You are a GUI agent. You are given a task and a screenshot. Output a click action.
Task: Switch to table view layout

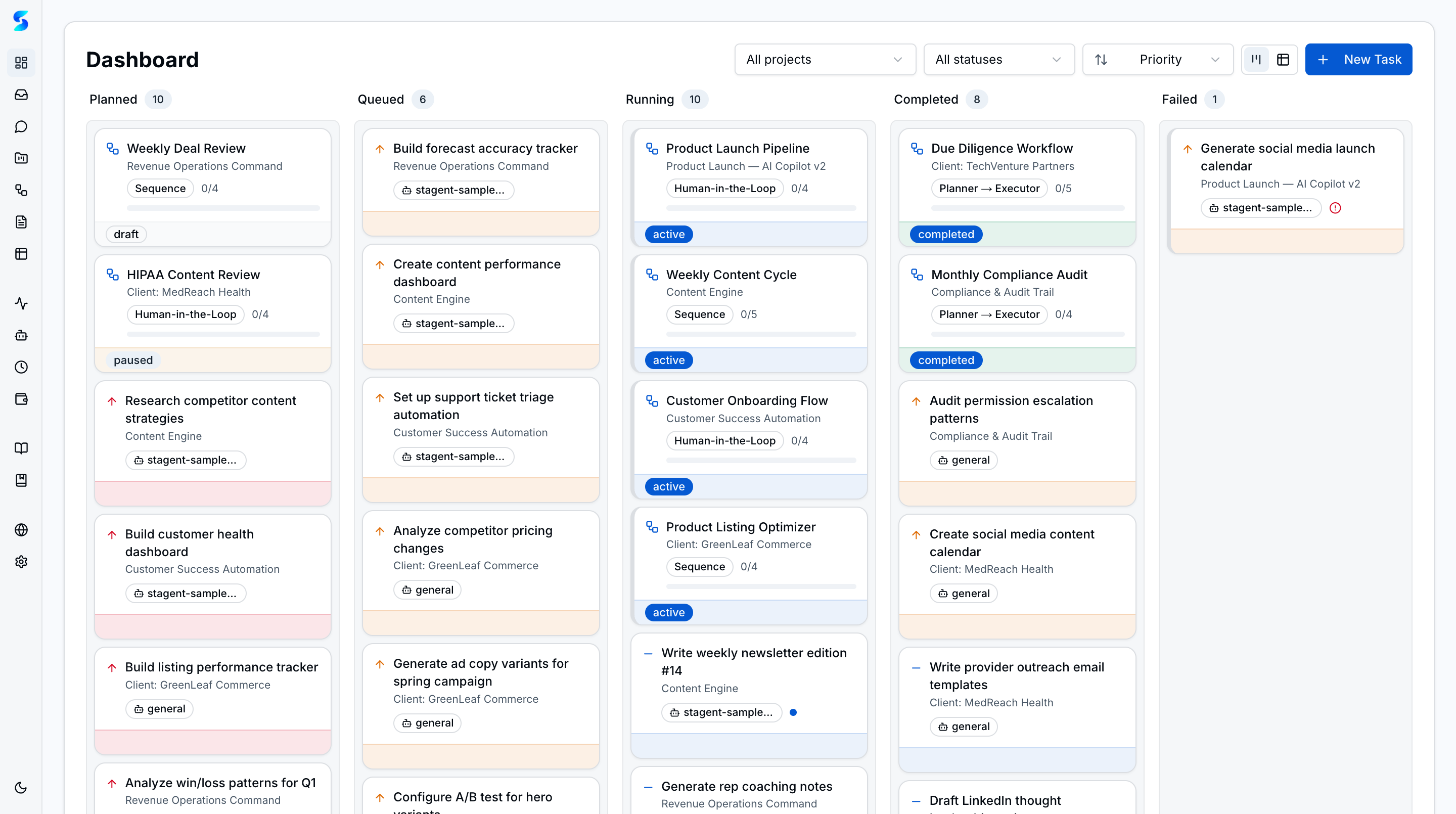pos(1283,59)
